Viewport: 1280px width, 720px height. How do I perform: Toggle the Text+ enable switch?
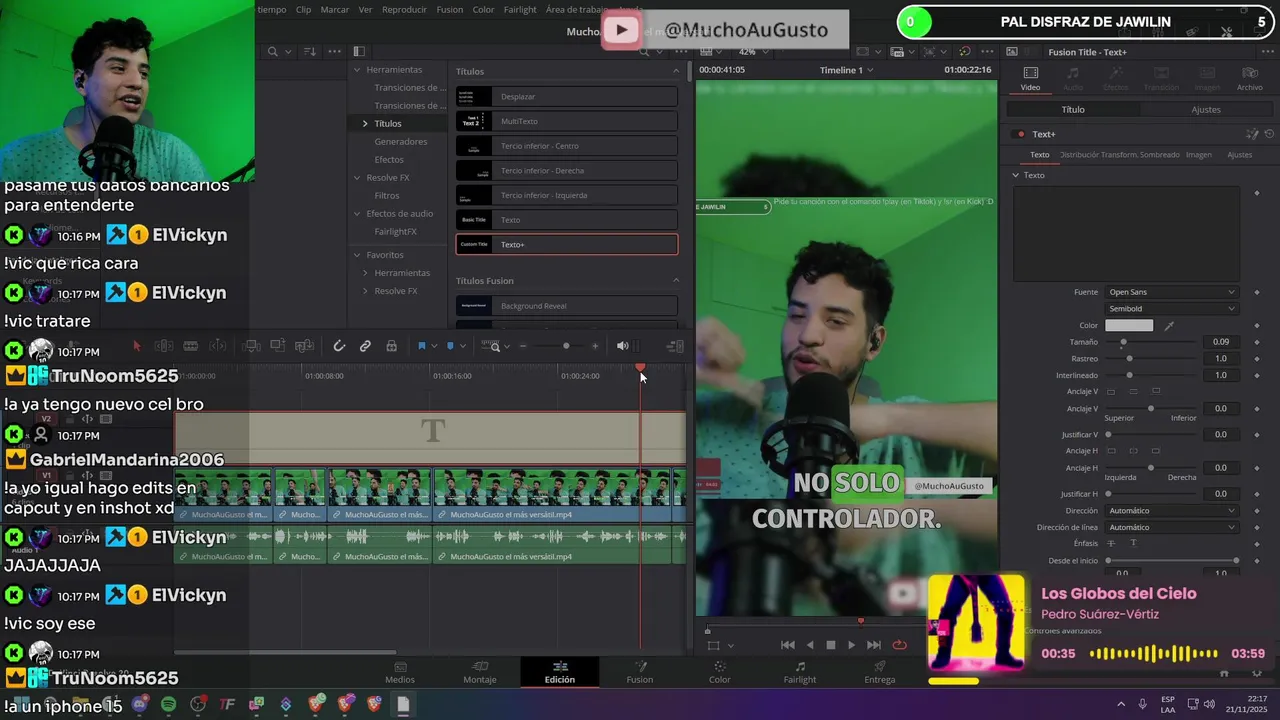1020,134
